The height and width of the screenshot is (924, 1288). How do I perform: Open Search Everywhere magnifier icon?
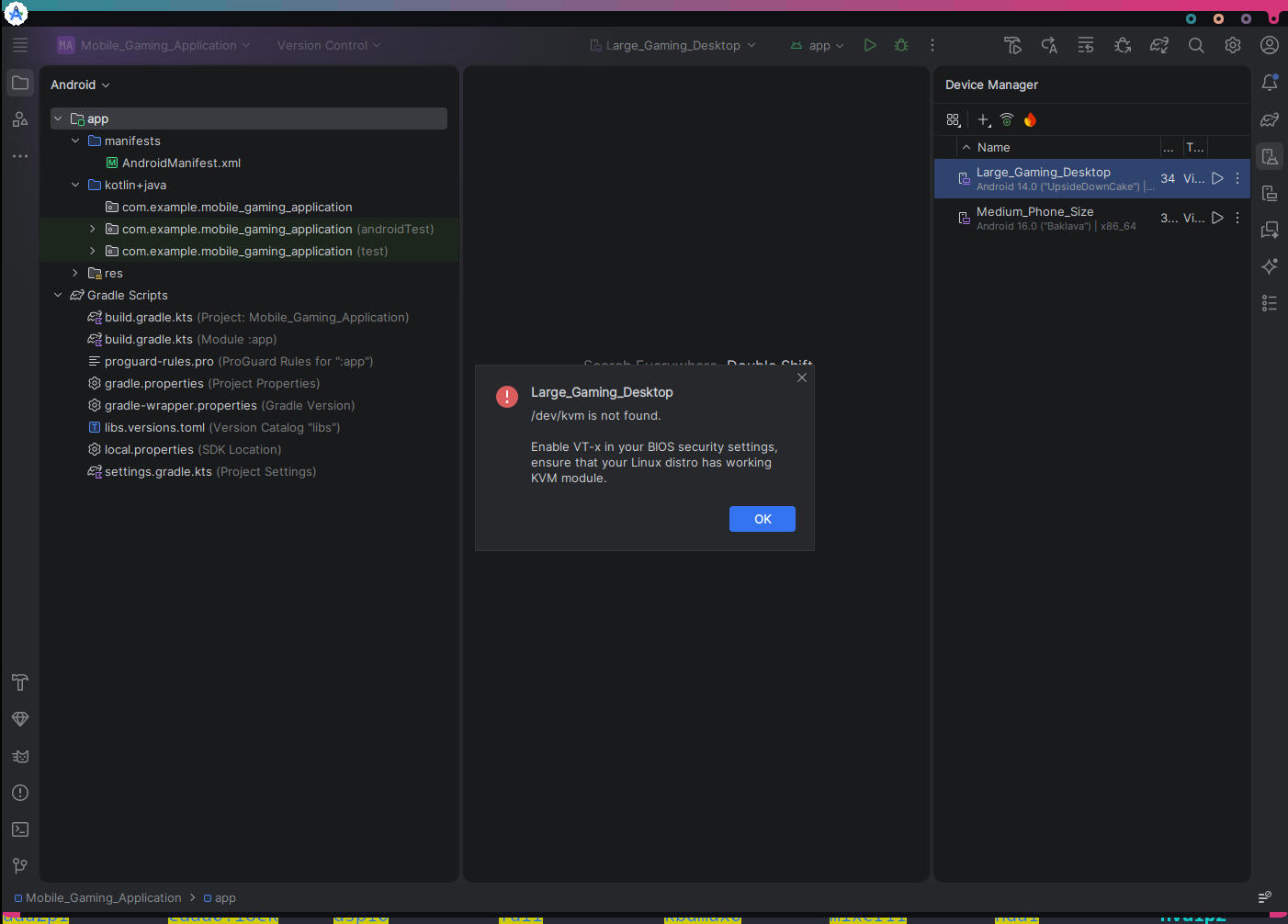[x=1196, y=45]
